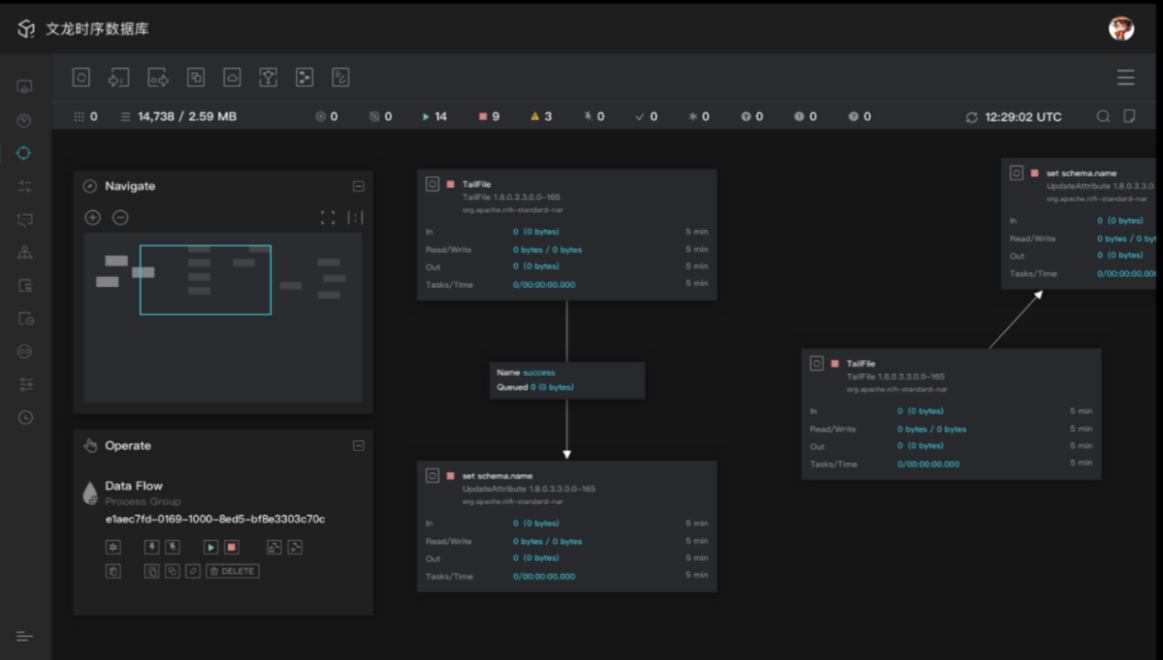
Task: Click processor icon on right-side TailFile card
Action: coord(817,363)
